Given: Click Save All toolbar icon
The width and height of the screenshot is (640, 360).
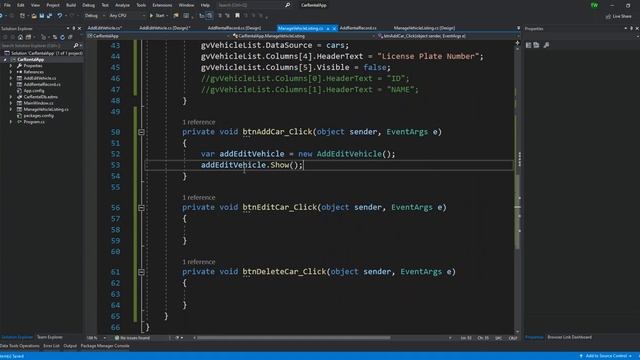Looking at the screenshot, I should pyautogui.click(x=49, y=16).
